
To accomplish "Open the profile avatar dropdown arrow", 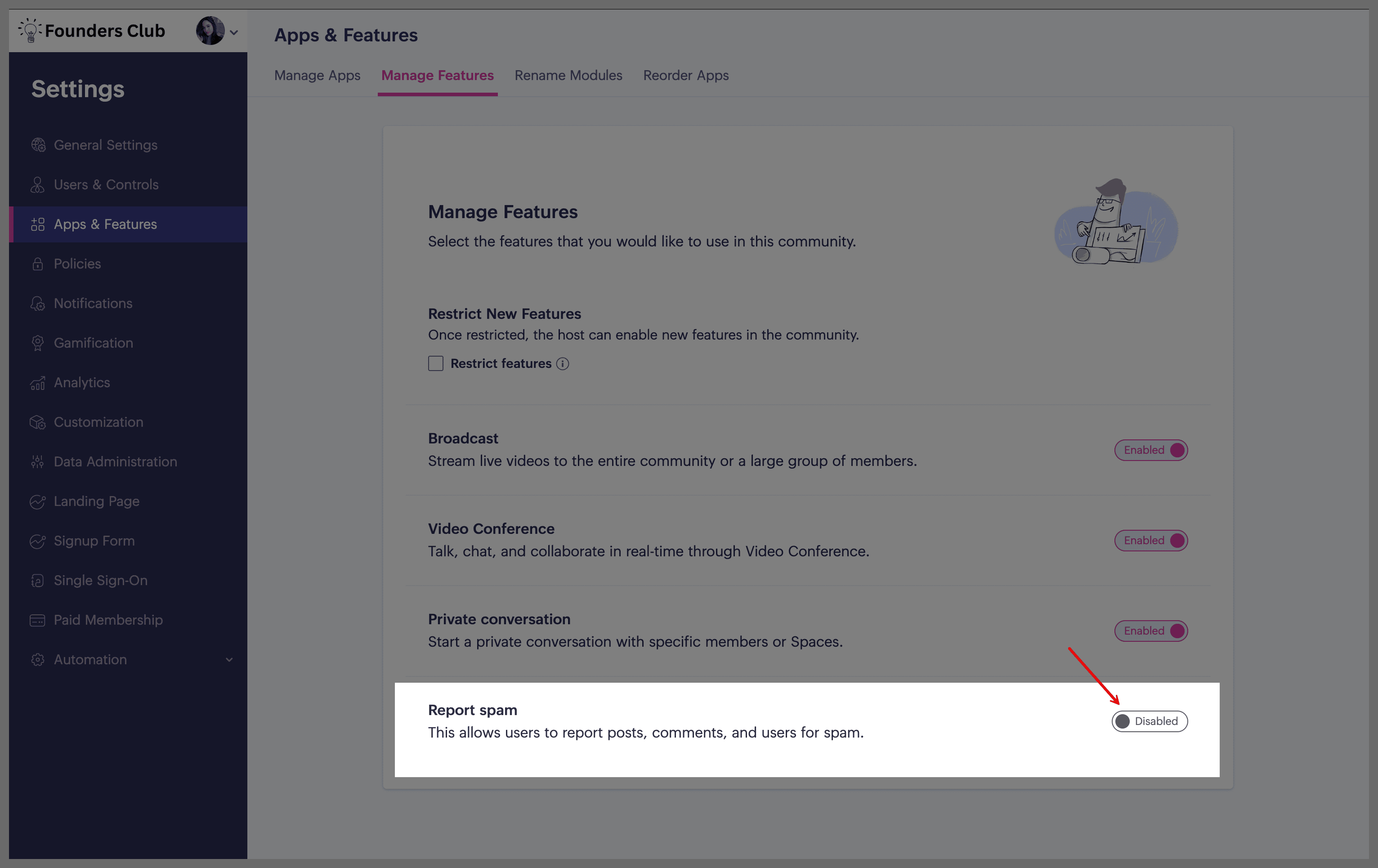I will [233, 33].
